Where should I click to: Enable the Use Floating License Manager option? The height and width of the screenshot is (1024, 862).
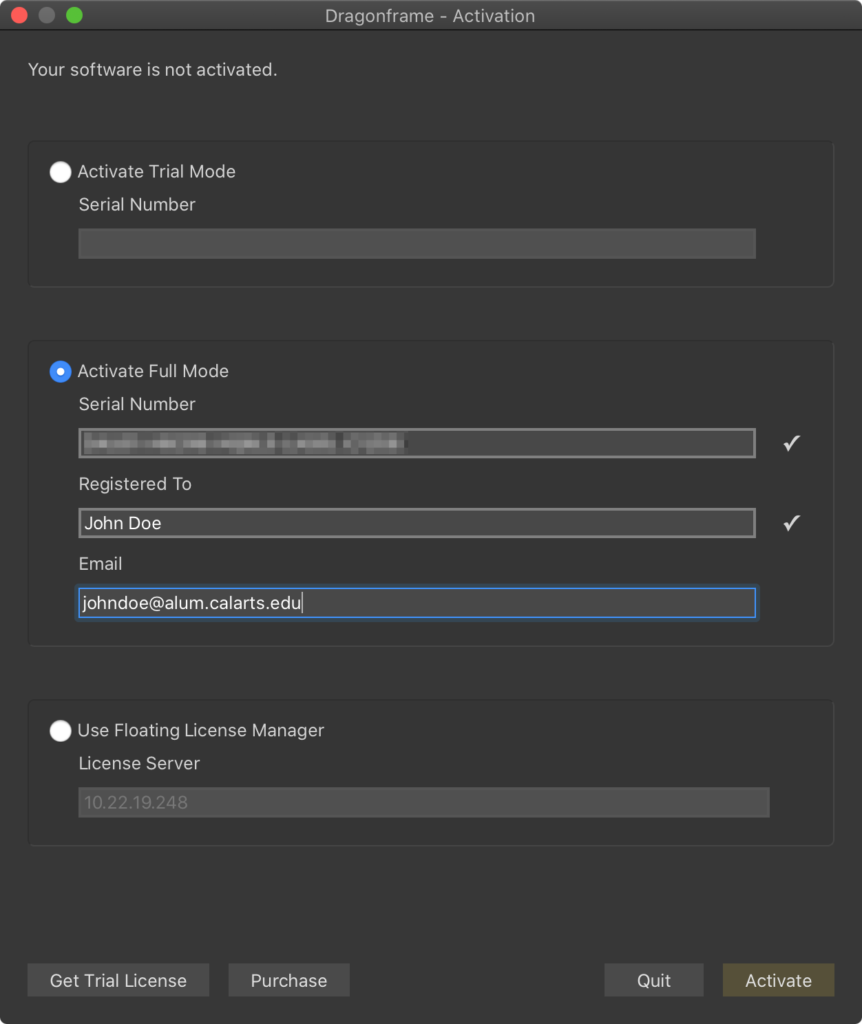coord(60,731)
